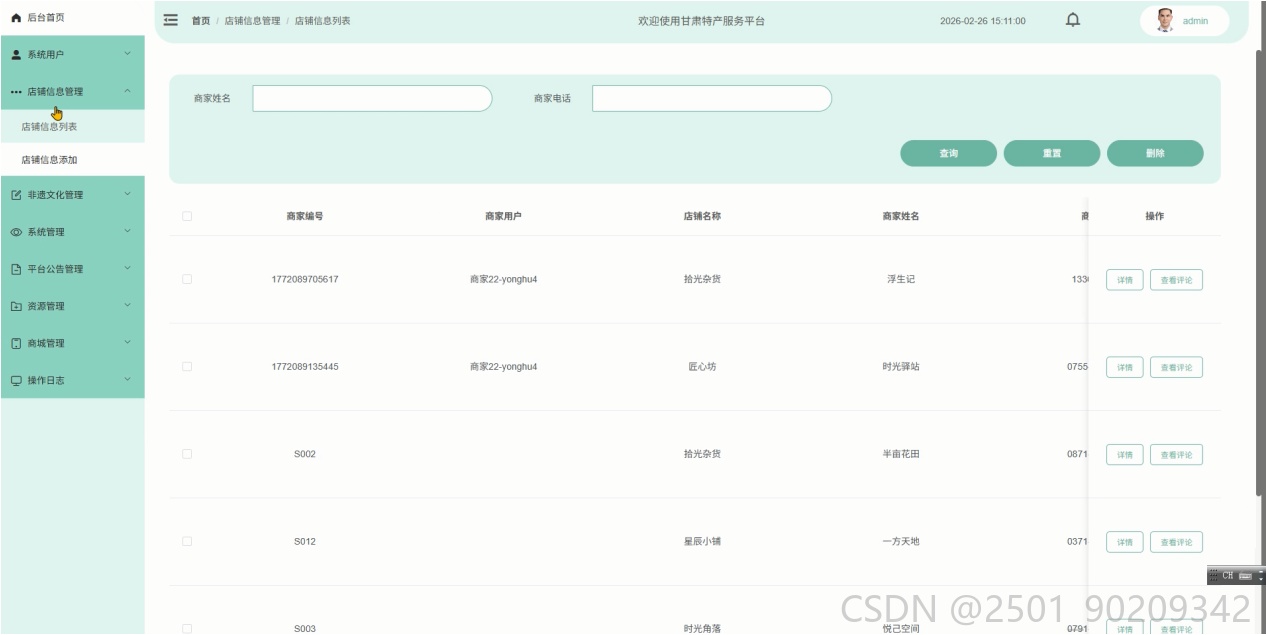The width and height of the screenshot is (1267, 635).
Task: Click the 重置 button
Action: click(x=1052, y=153)
